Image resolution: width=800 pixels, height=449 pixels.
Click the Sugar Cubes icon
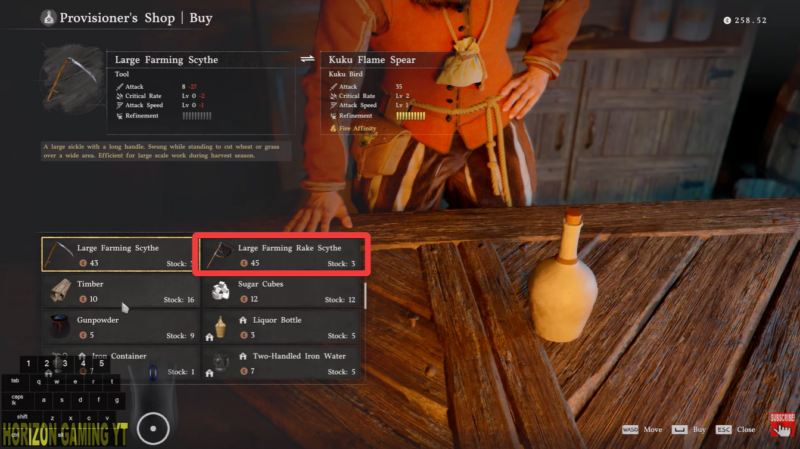click(x=220, y=291)
